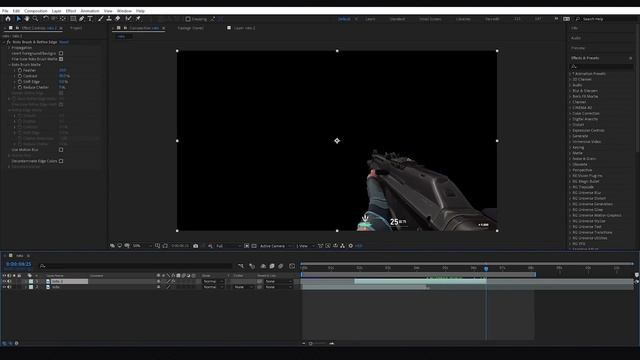
Task: Toggle Use Motion Blur checkbox
Action: pos(61,150)
